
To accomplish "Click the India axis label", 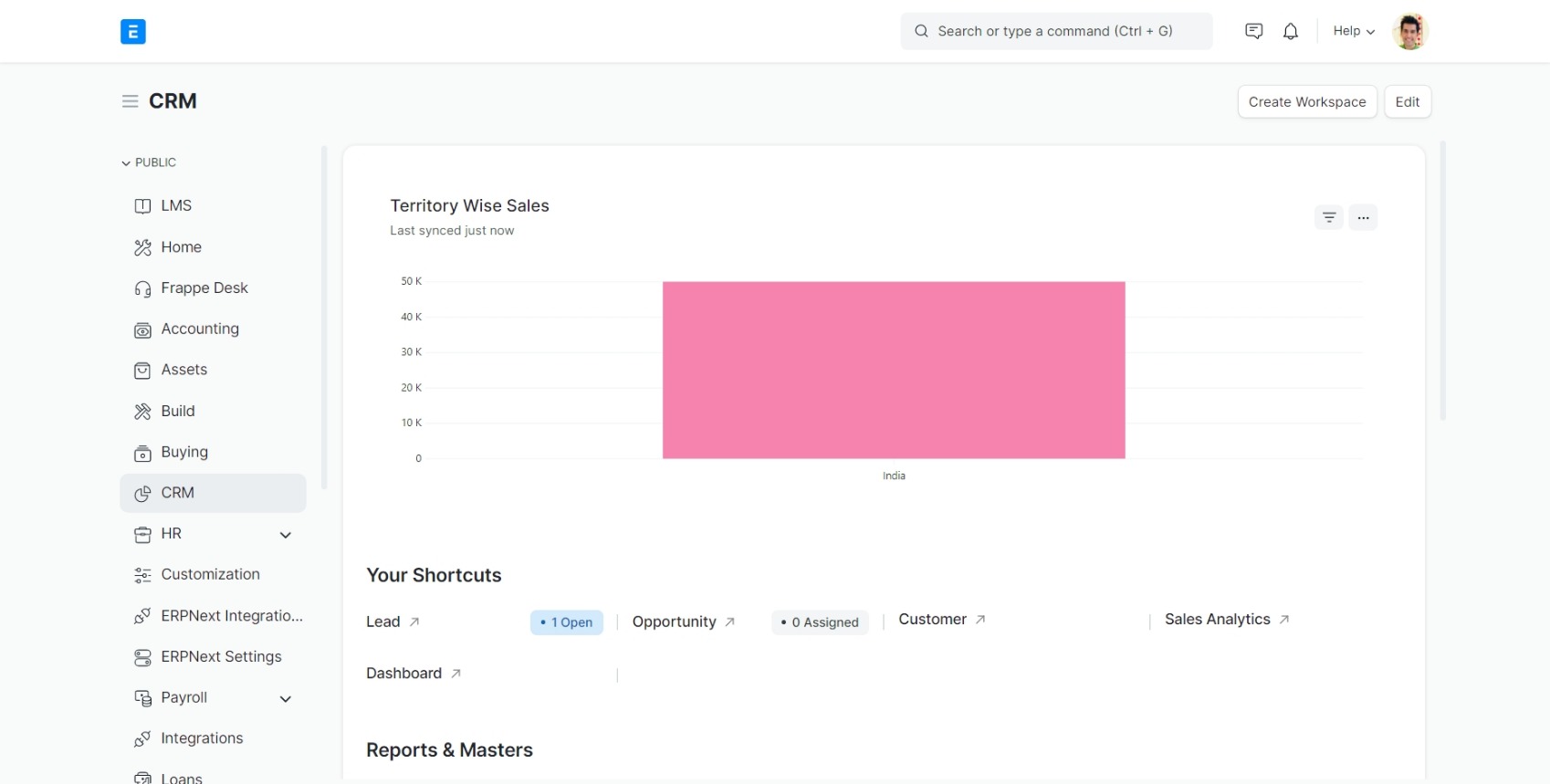I will tap(894, 476).
